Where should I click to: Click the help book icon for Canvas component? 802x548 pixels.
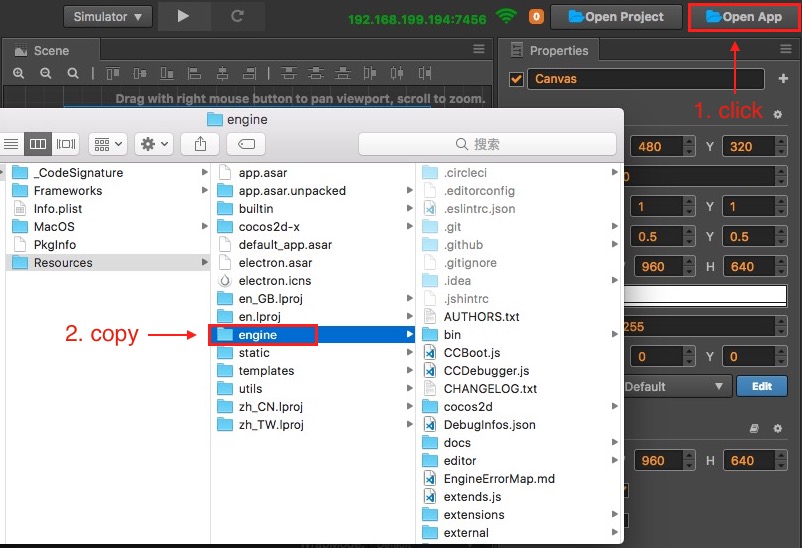(x=754, y=429)
